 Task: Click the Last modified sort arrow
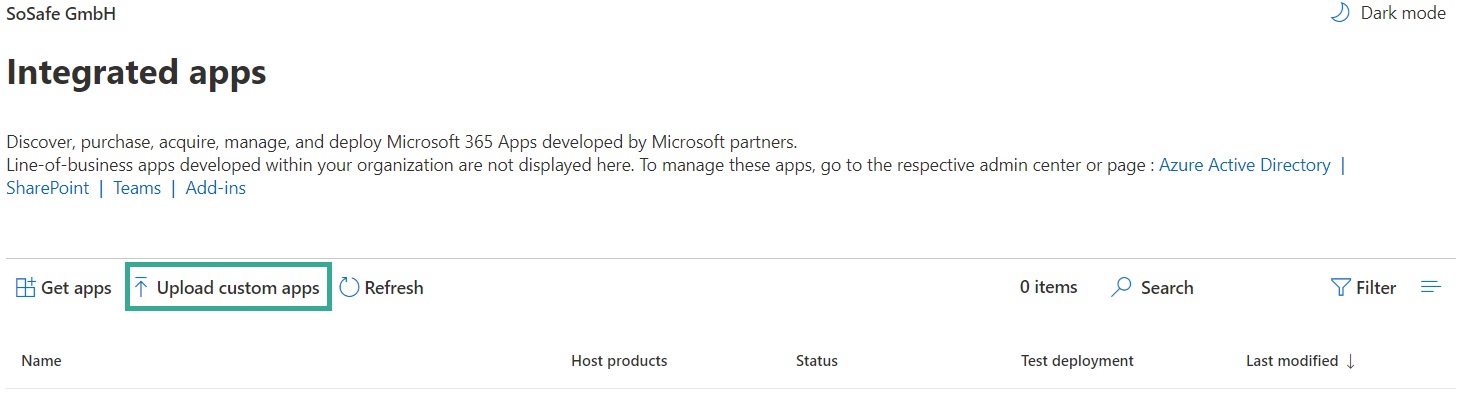(x=1351, y=361)
